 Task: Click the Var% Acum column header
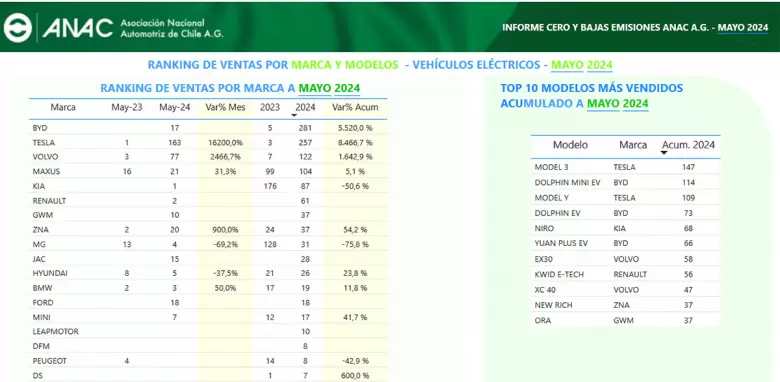[x=355, y=107]
